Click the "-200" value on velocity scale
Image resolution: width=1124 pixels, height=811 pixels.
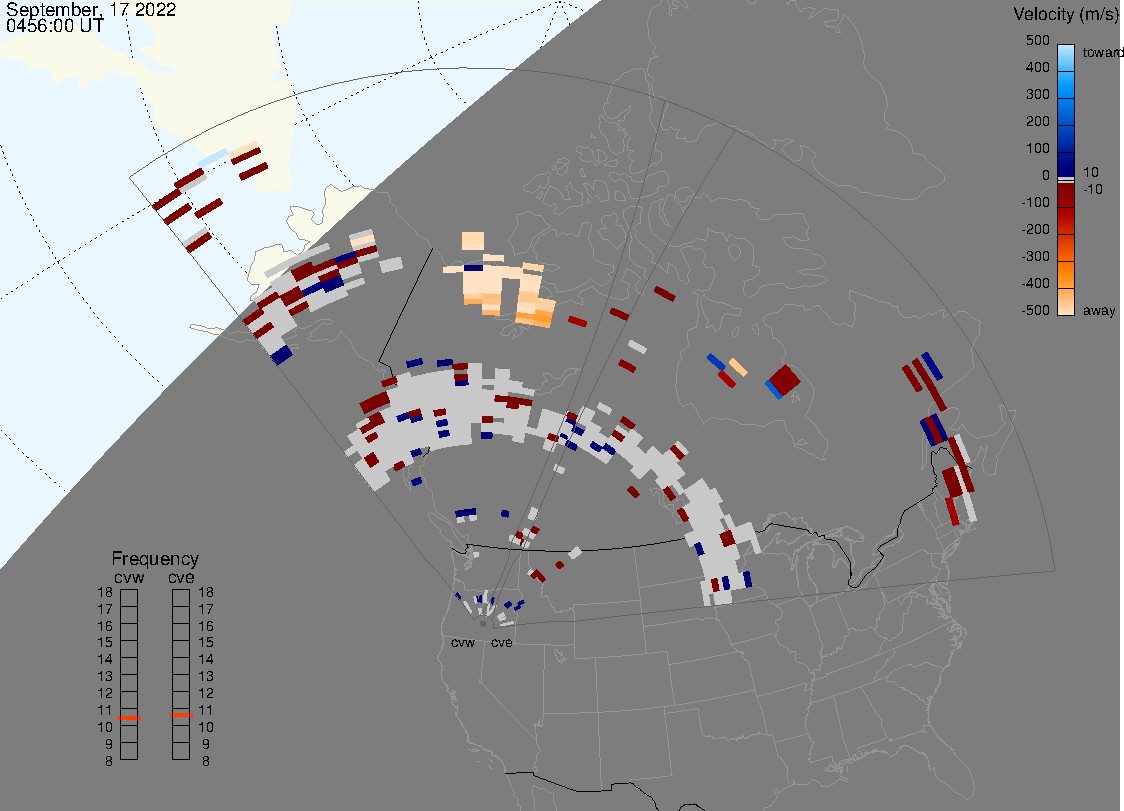click(x=1036, y=229)
